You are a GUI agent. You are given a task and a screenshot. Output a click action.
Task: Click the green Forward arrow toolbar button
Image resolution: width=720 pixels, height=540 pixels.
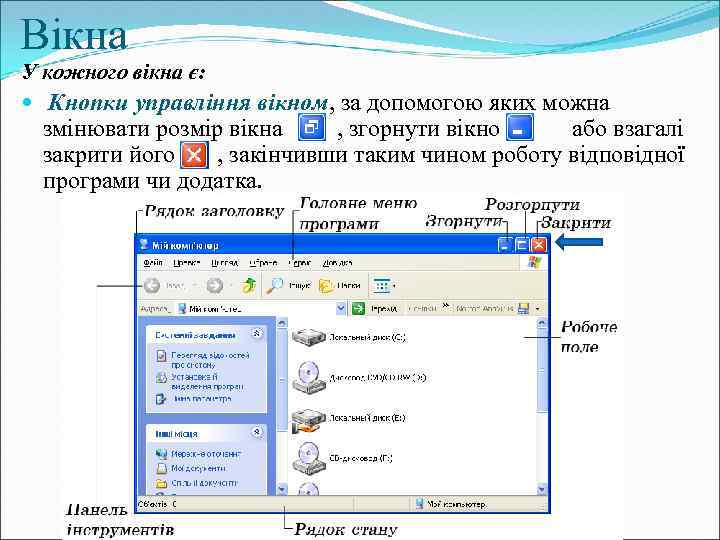click(x=214, y=286)
